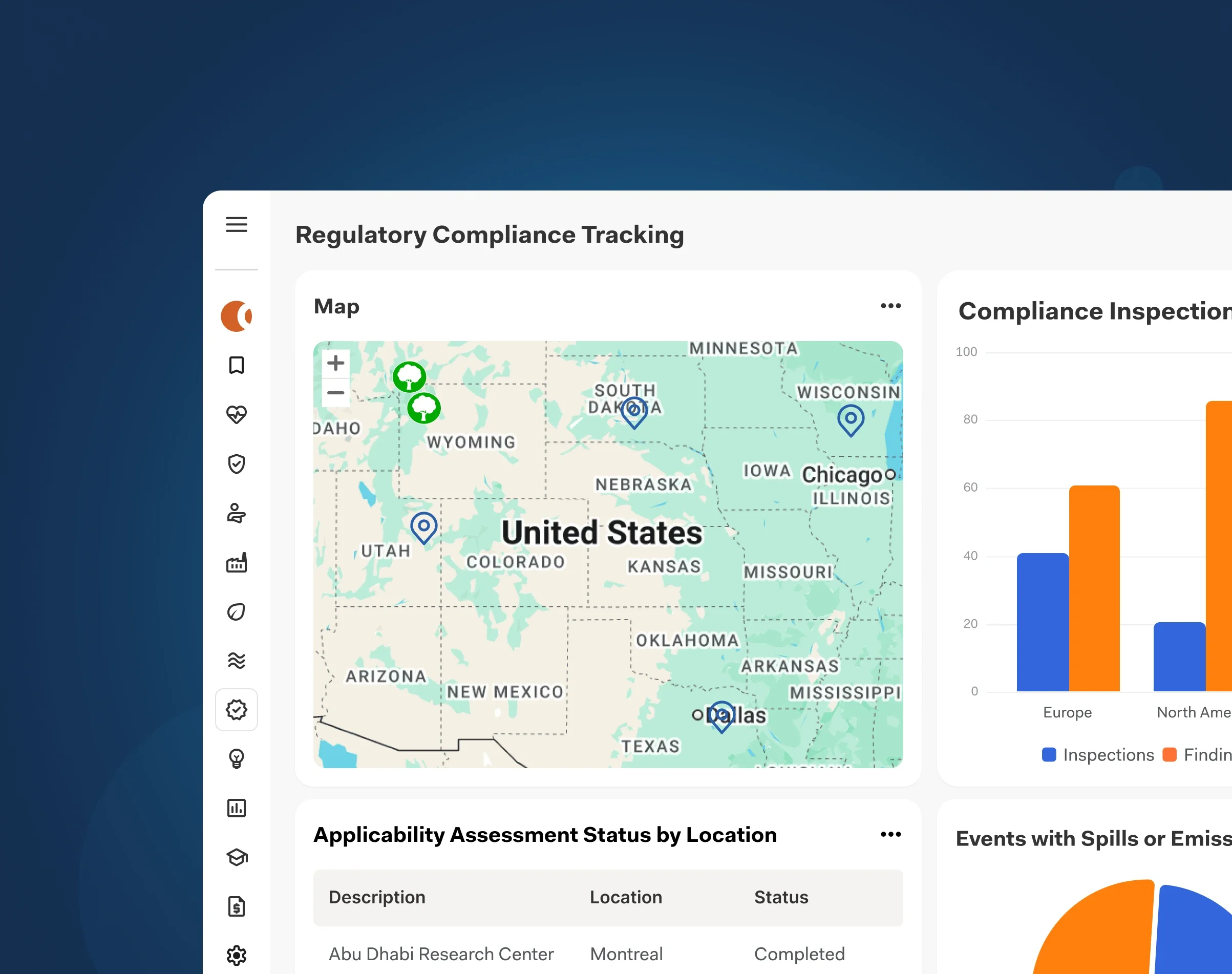Viewport: 1232px width, 974px height.
Task: Open the heart health monitor icon
Action: 236,415
